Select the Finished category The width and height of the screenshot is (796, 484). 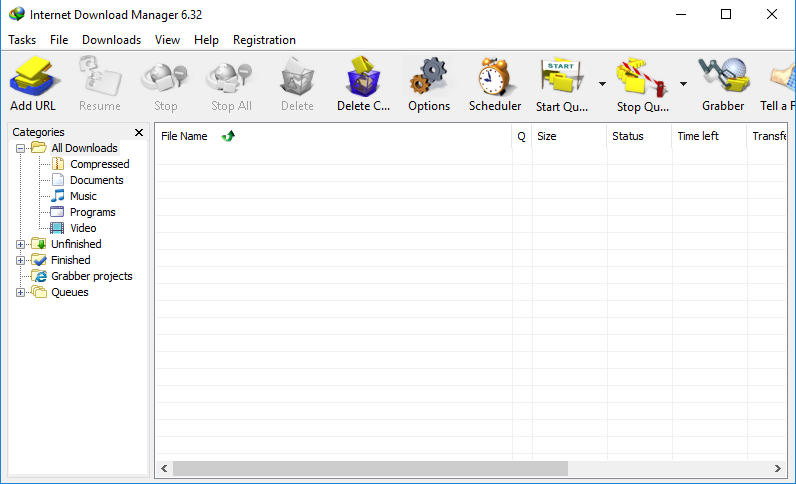coord(71,260)
